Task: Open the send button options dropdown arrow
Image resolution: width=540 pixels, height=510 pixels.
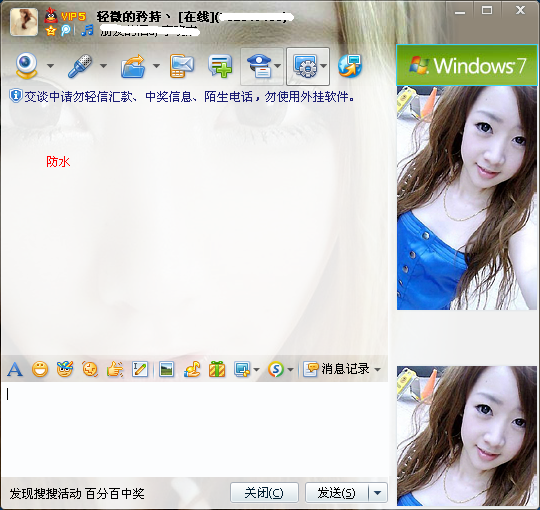Action: pos(378,493)
